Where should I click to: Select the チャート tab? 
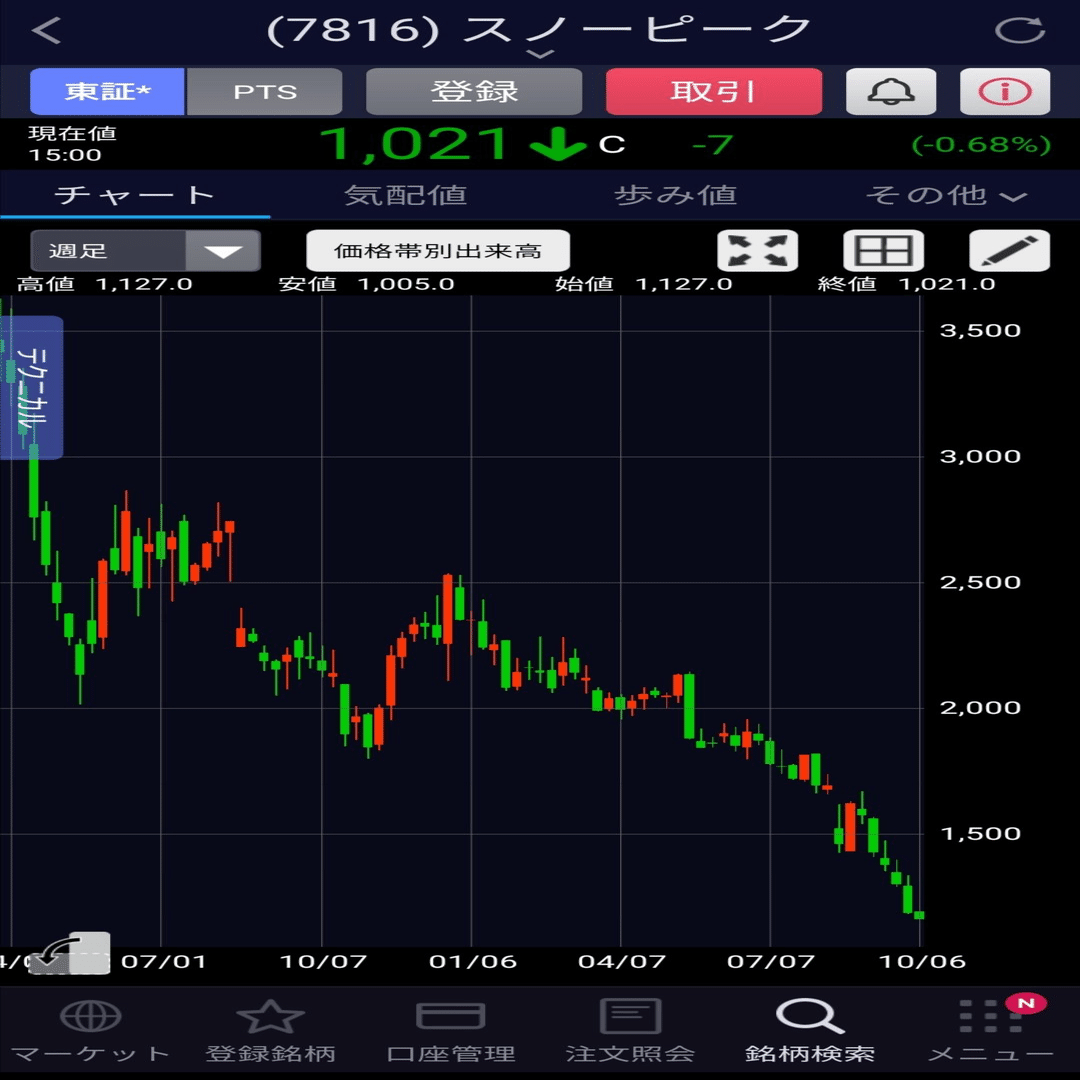pos(135,196)
